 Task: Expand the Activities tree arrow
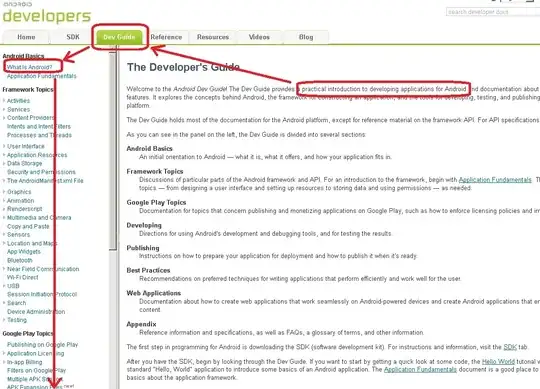(4, 101)
